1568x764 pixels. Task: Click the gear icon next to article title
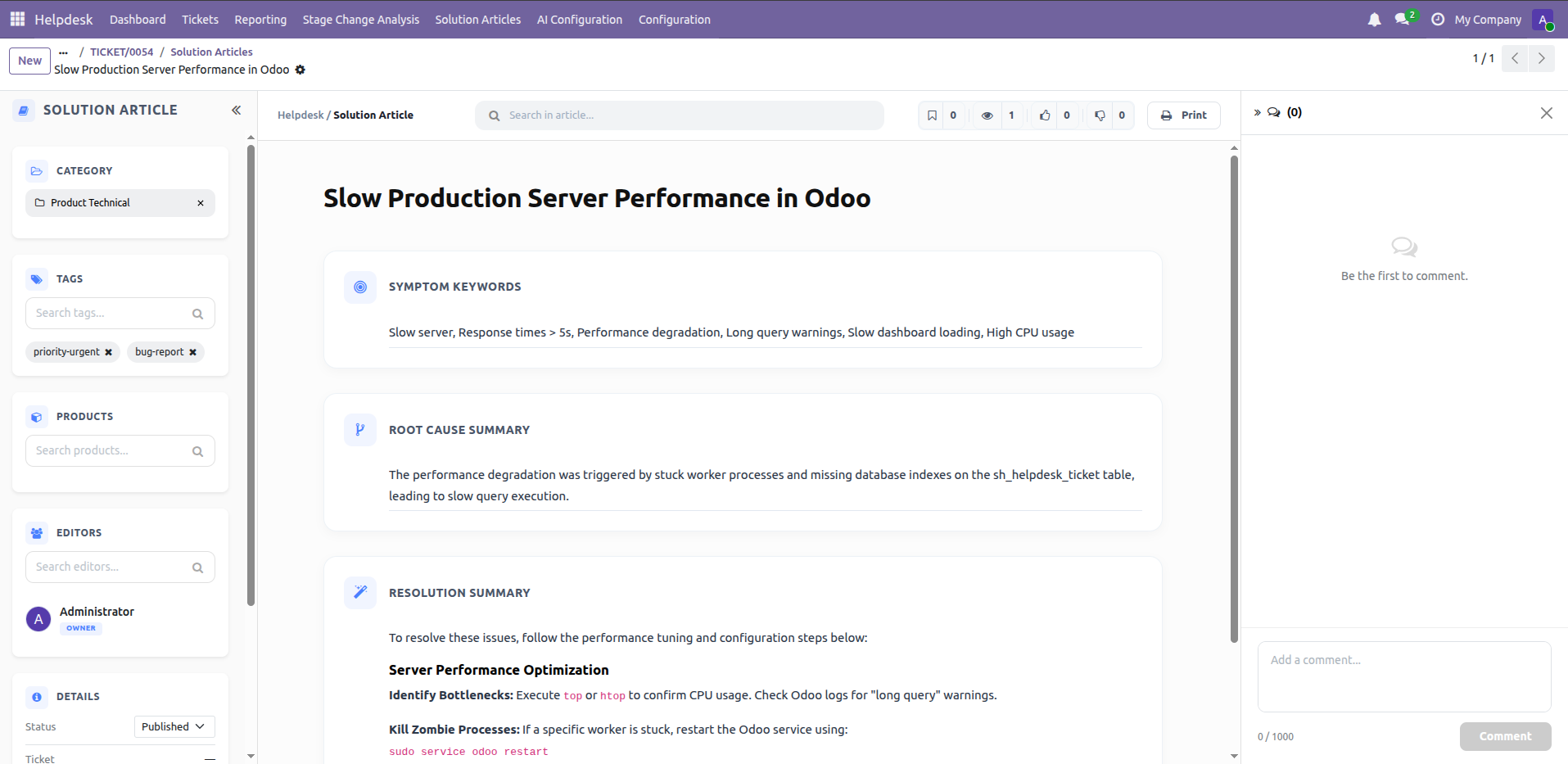click(x=300, y=70)
